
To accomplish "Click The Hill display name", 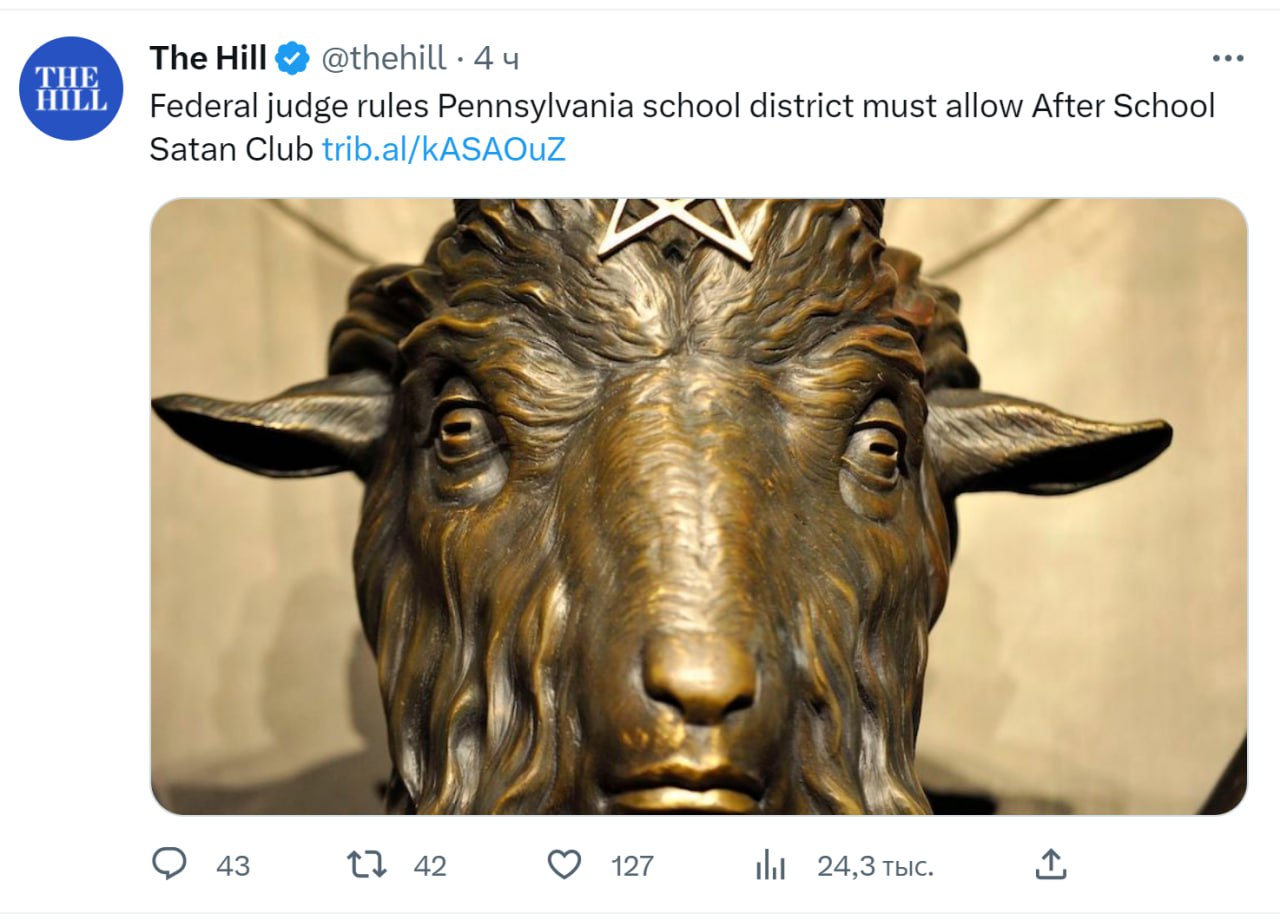I will (208, 59).
